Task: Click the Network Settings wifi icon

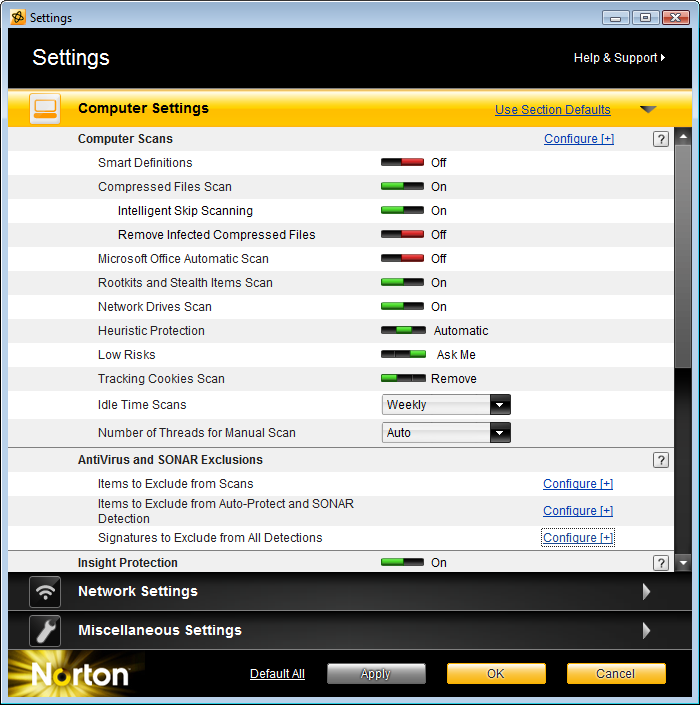Action: point(45,592)
